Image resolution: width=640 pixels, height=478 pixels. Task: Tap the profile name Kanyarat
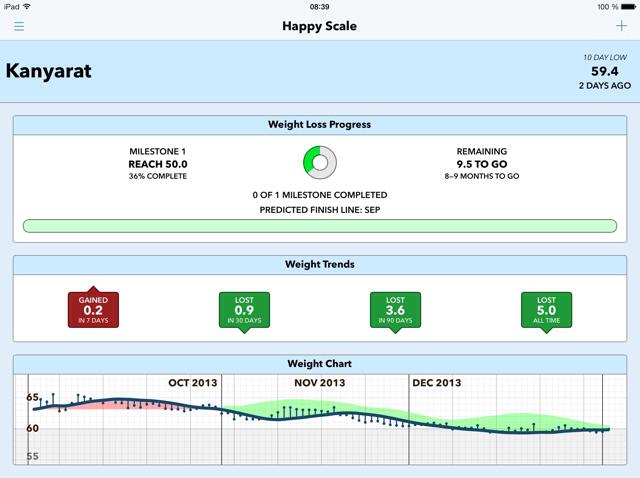coord(49,71)
